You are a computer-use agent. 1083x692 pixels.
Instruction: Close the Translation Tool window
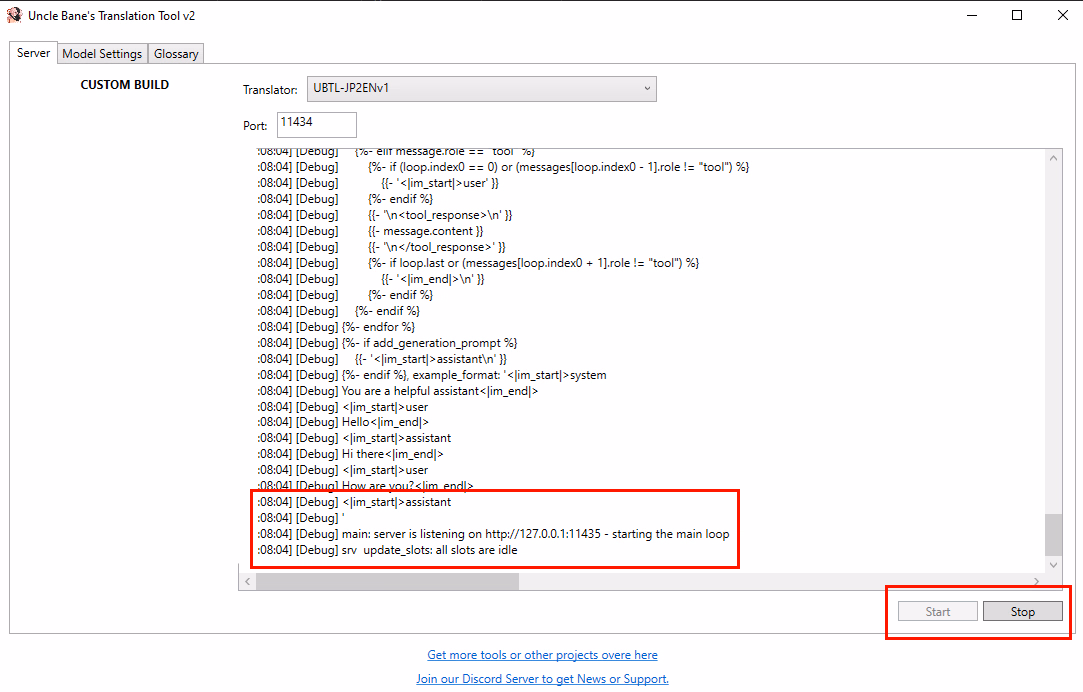click(1060, 15)
